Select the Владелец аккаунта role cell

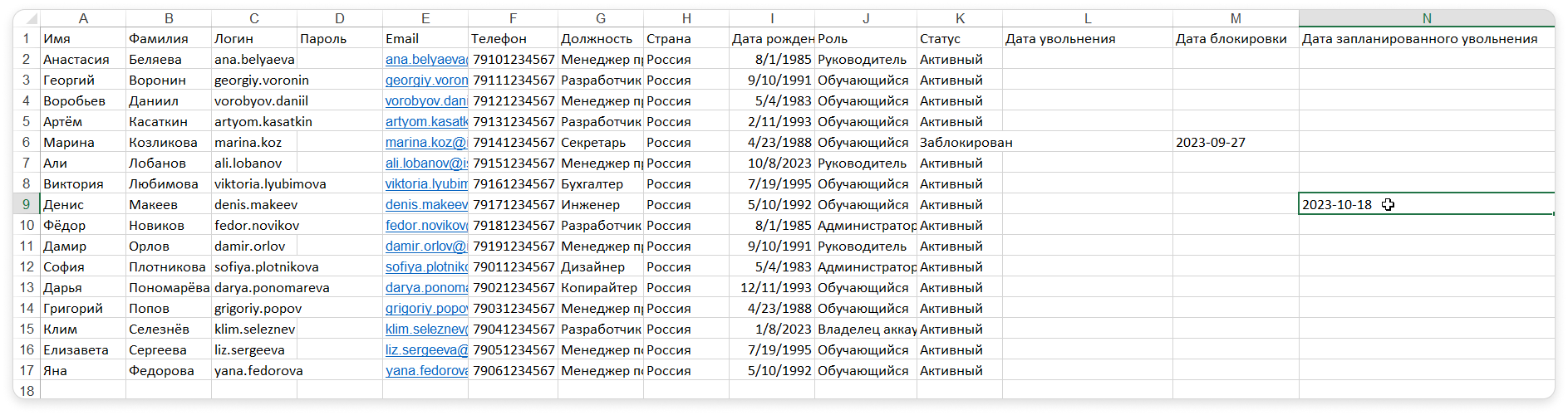(x=866, y=329)
